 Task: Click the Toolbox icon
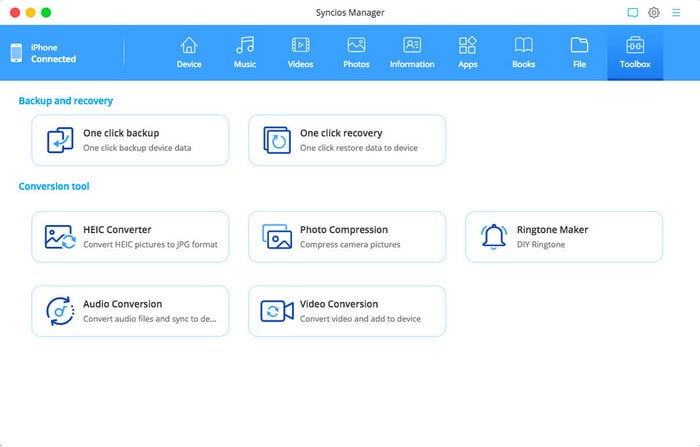[635, 45]
